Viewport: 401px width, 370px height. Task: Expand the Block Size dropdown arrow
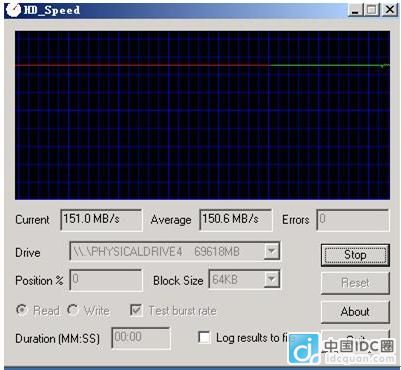coord(272,279)
